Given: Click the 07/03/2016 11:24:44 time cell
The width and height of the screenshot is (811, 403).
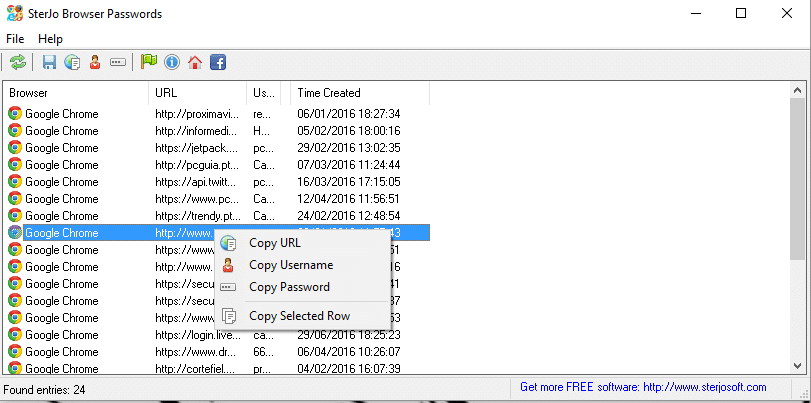Looking at the screenshot, I should 349,165.
